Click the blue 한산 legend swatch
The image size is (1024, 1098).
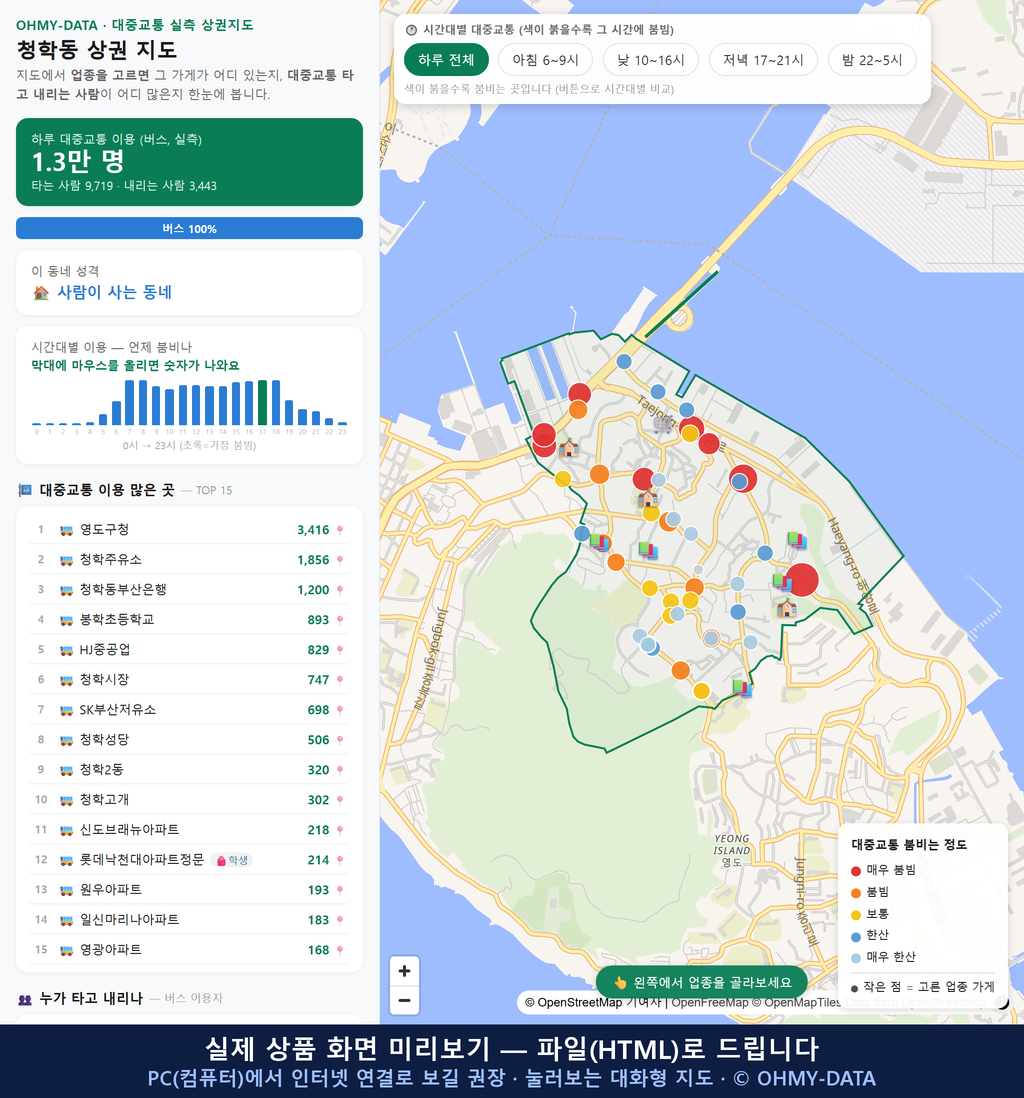[855, 936]
